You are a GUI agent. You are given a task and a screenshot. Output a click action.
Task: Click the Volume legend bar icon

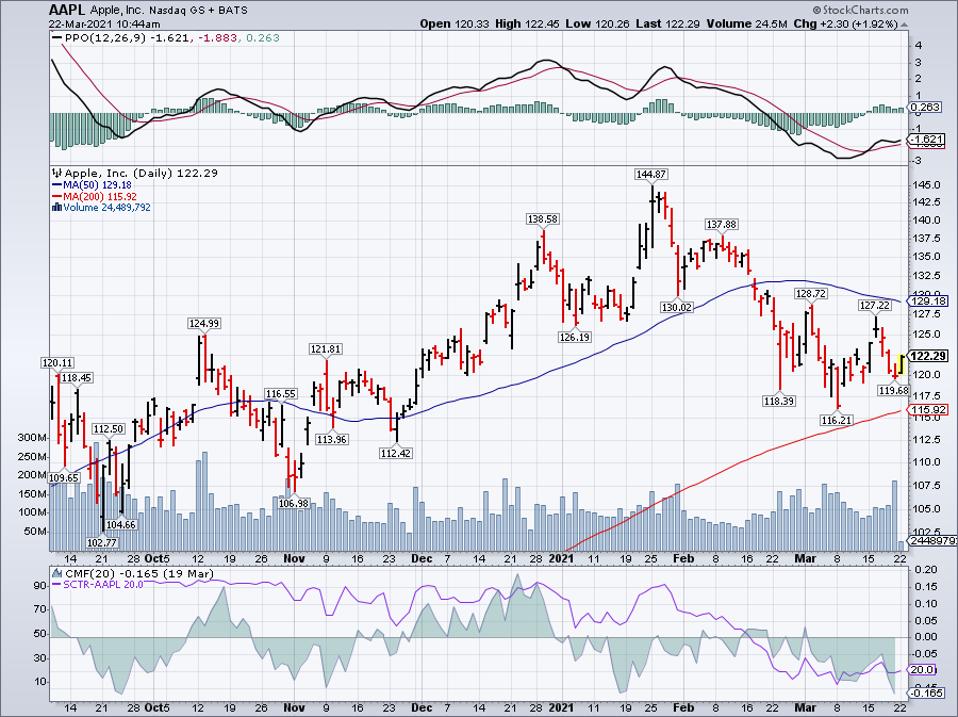tap(55, 208)
